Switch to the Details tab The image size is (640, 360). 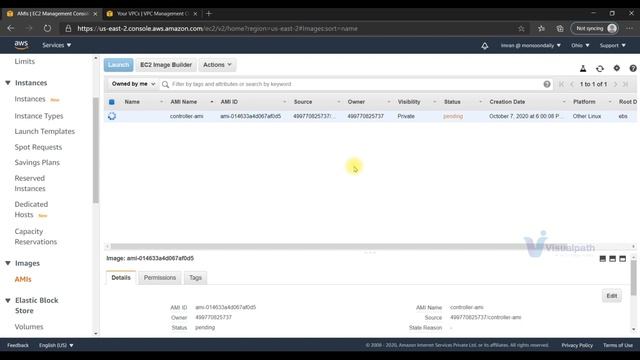click(121, 278)
